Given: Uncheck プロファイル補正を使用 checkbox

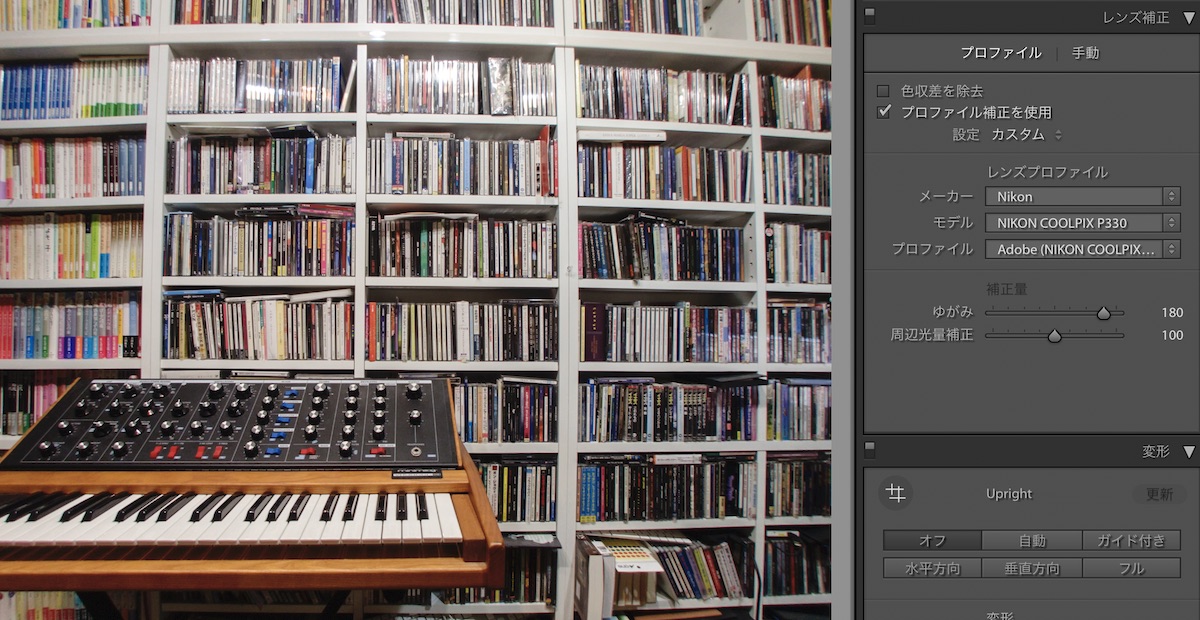Looking at the screenshot, I should point(883,112).
